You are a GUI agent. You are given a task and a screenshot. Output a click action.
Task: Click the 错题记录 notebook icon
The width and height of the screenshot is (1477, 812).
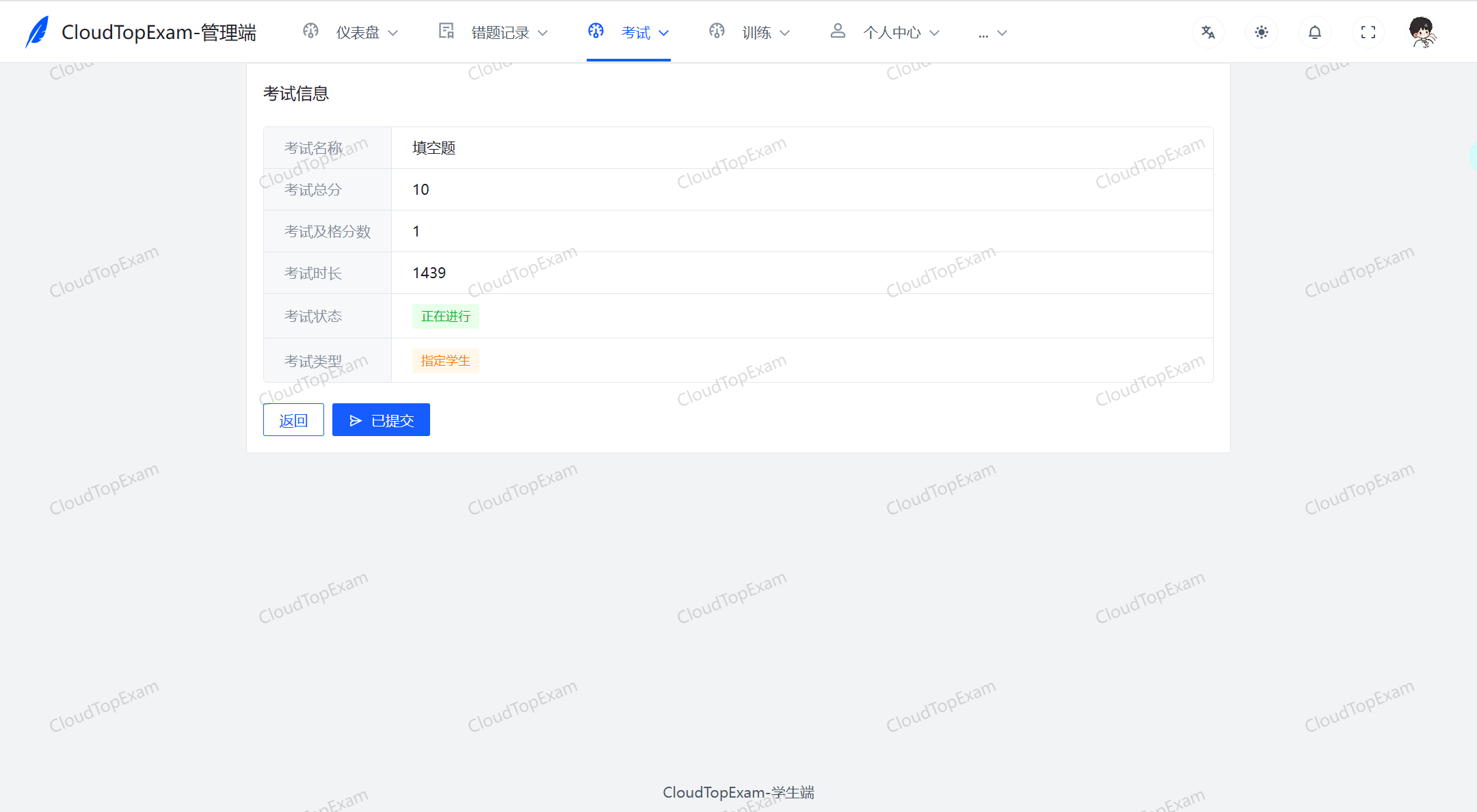[446, 31]
